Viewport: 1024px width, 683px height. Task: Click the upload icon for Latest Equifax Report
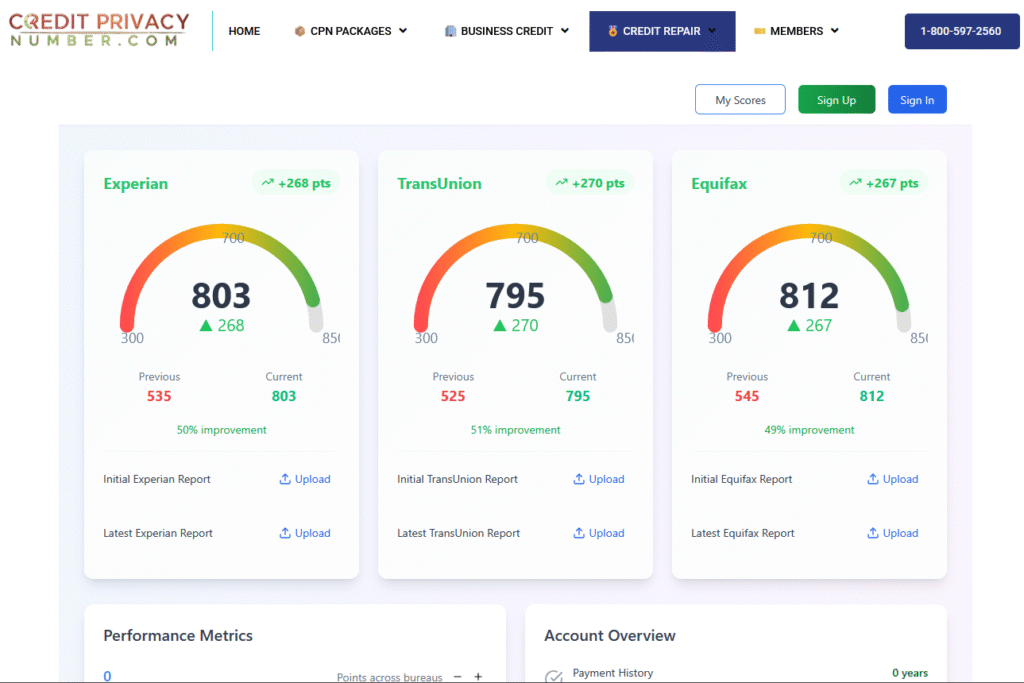[873, 533]
